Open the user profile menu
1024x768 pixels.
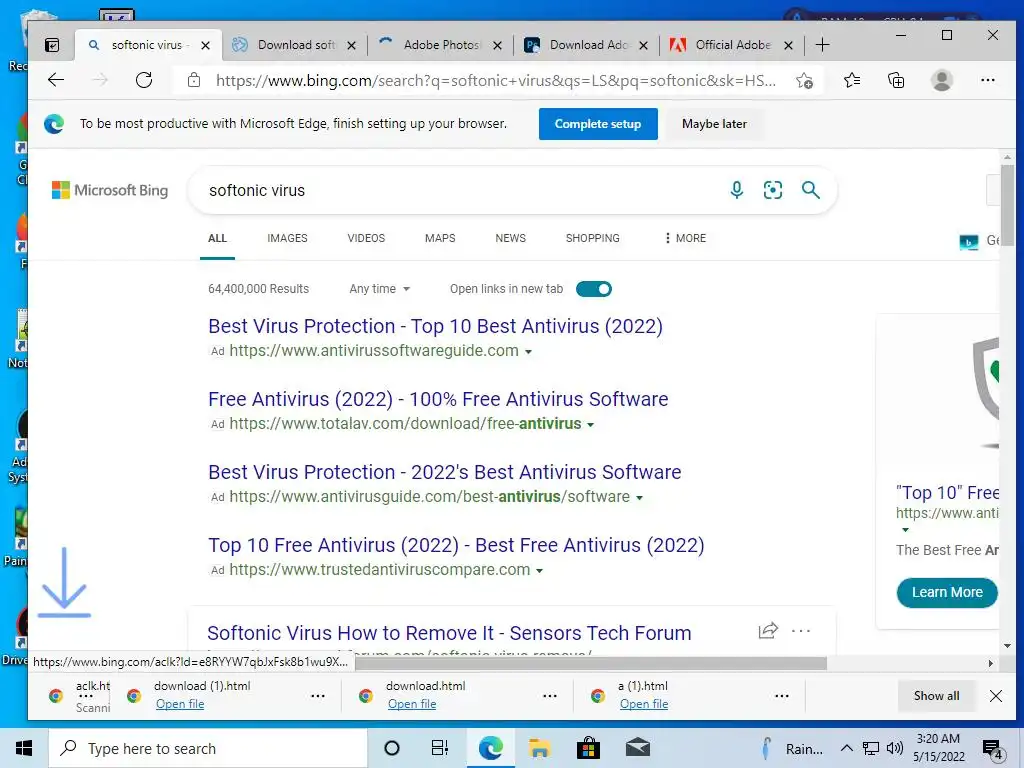click(x=942, y=80)
